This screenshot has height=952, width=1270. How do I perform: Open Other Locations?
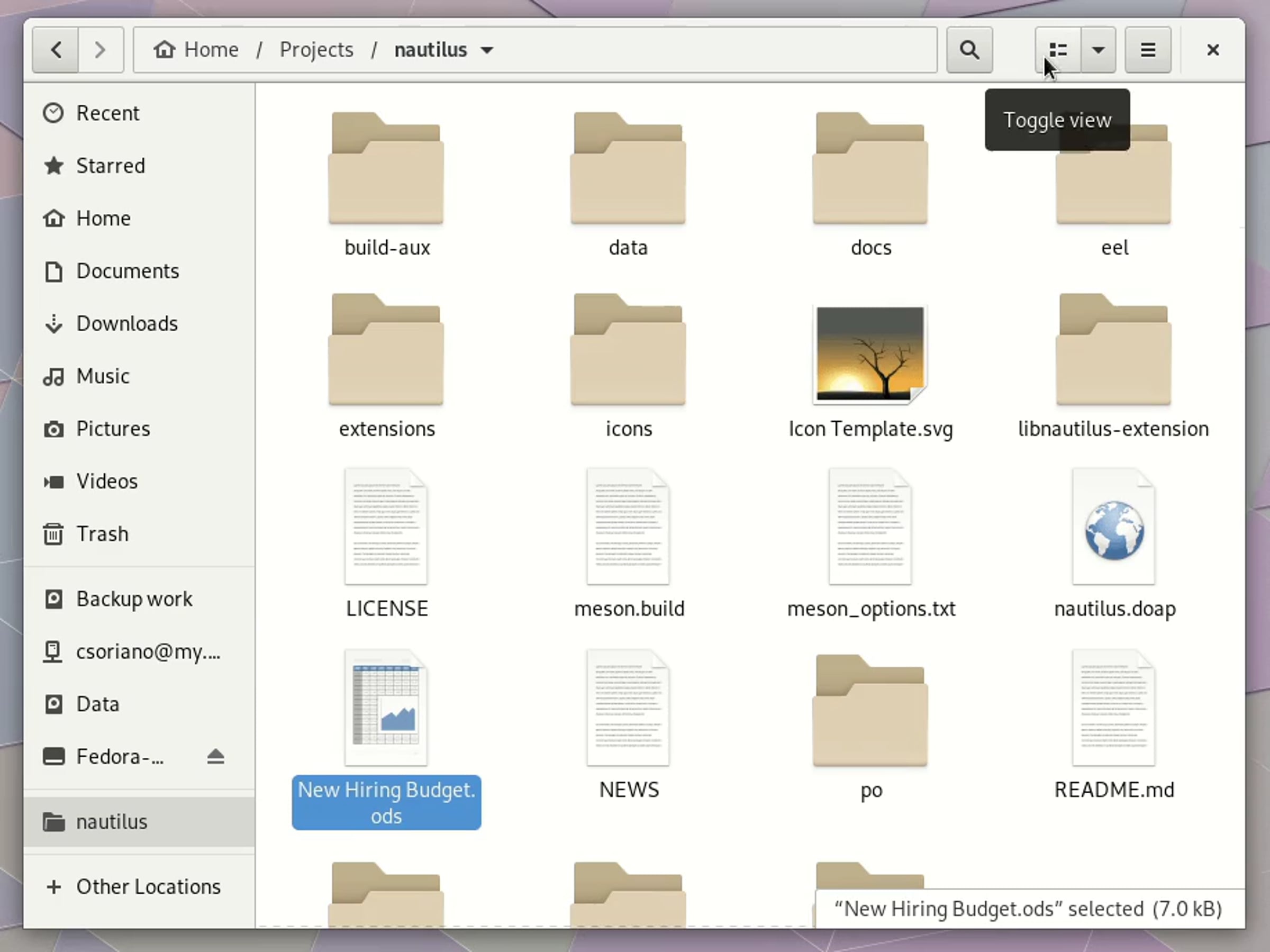[x=140, y=886]
